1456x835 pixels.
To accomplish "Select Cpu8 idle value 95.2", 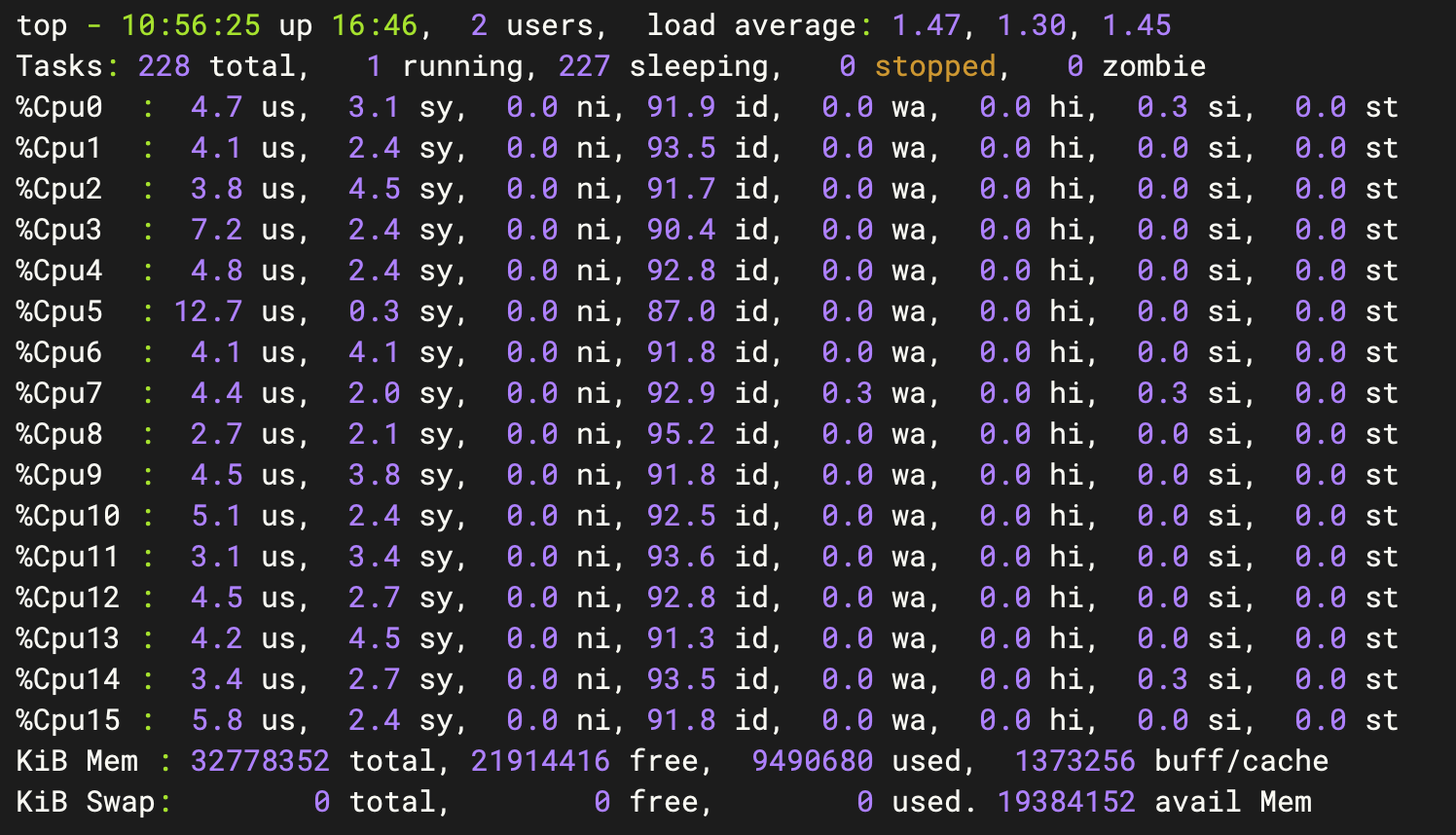I will (x=681, y=434).
